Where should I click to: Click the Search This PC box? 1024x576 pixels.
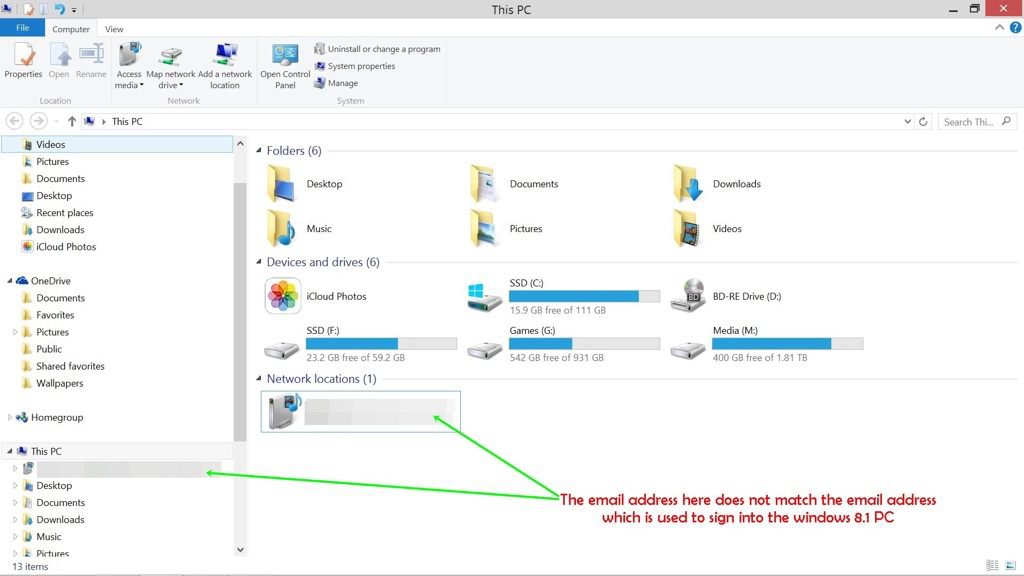click(977, 121)
